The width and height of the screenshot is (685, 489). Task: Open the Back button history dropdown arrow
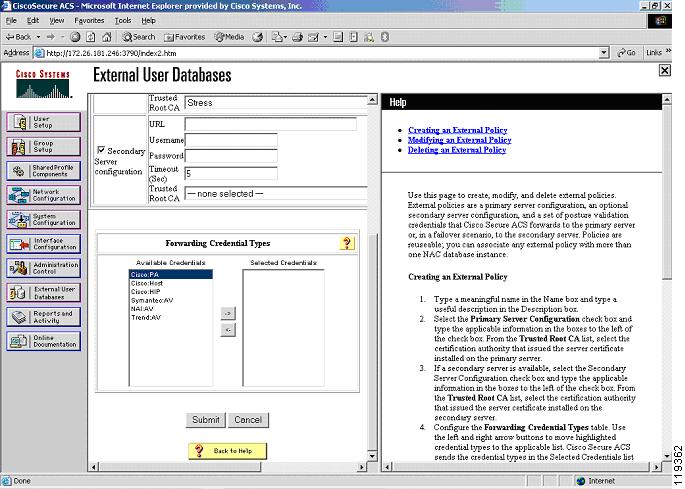click(38, 37)
